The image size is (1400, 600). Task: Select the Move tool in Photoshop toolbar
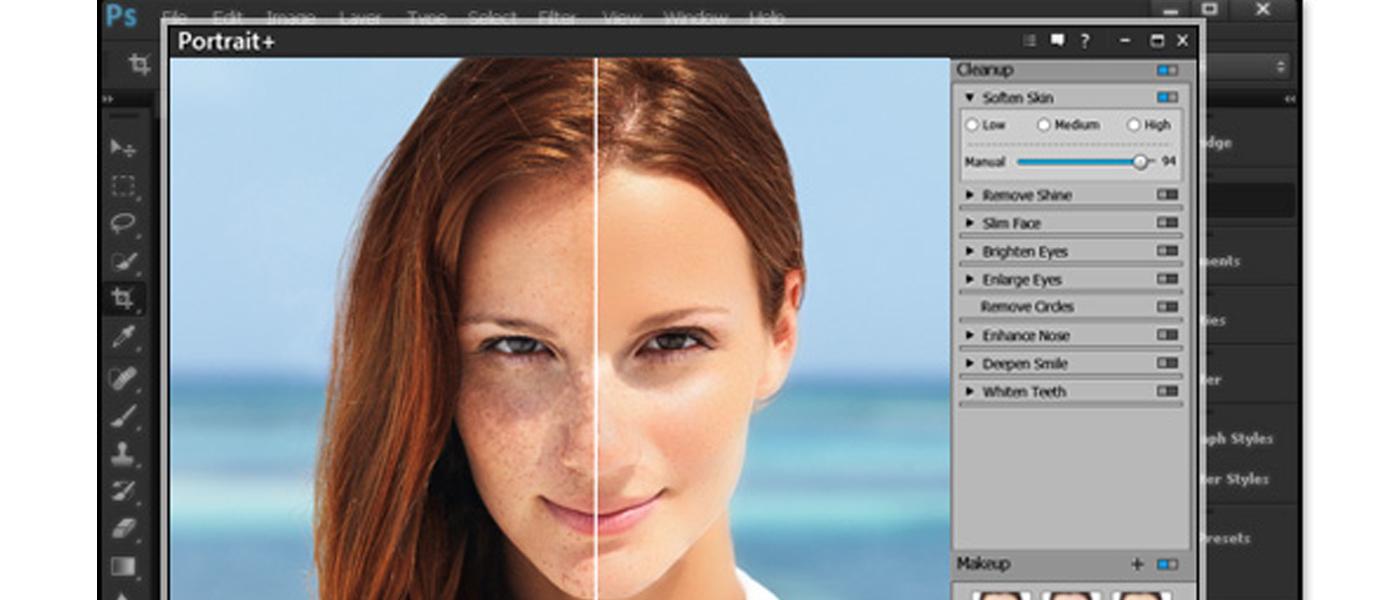tap(124, 148)
